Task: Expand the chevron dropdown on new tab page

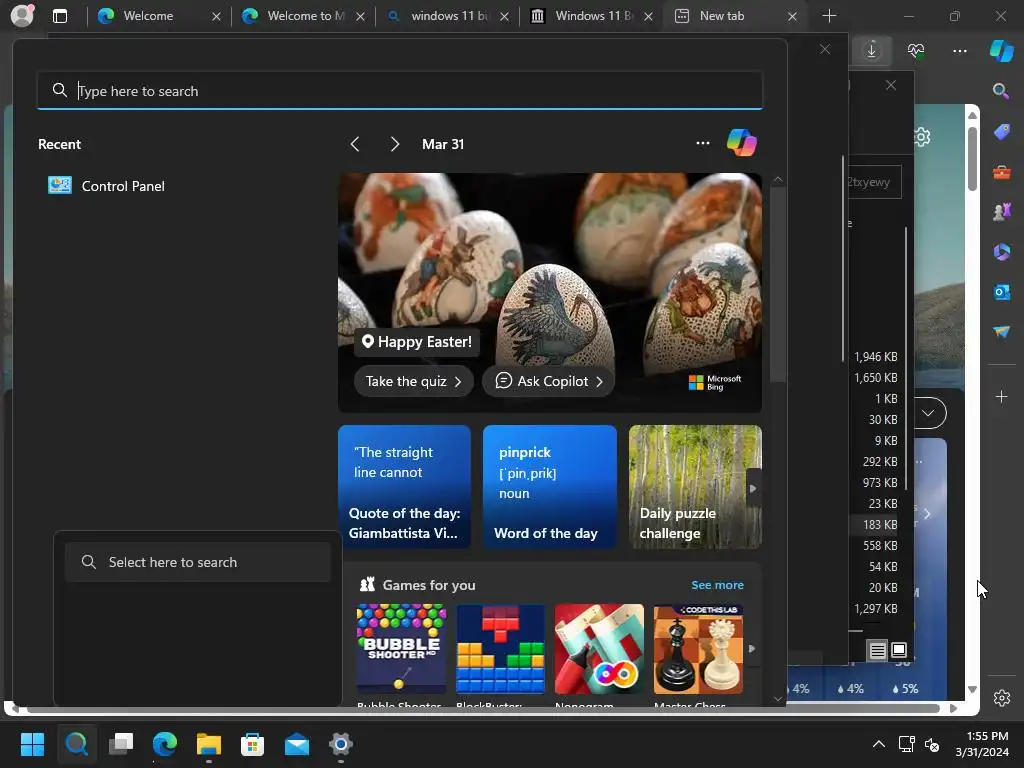Action: click(928, 413)
